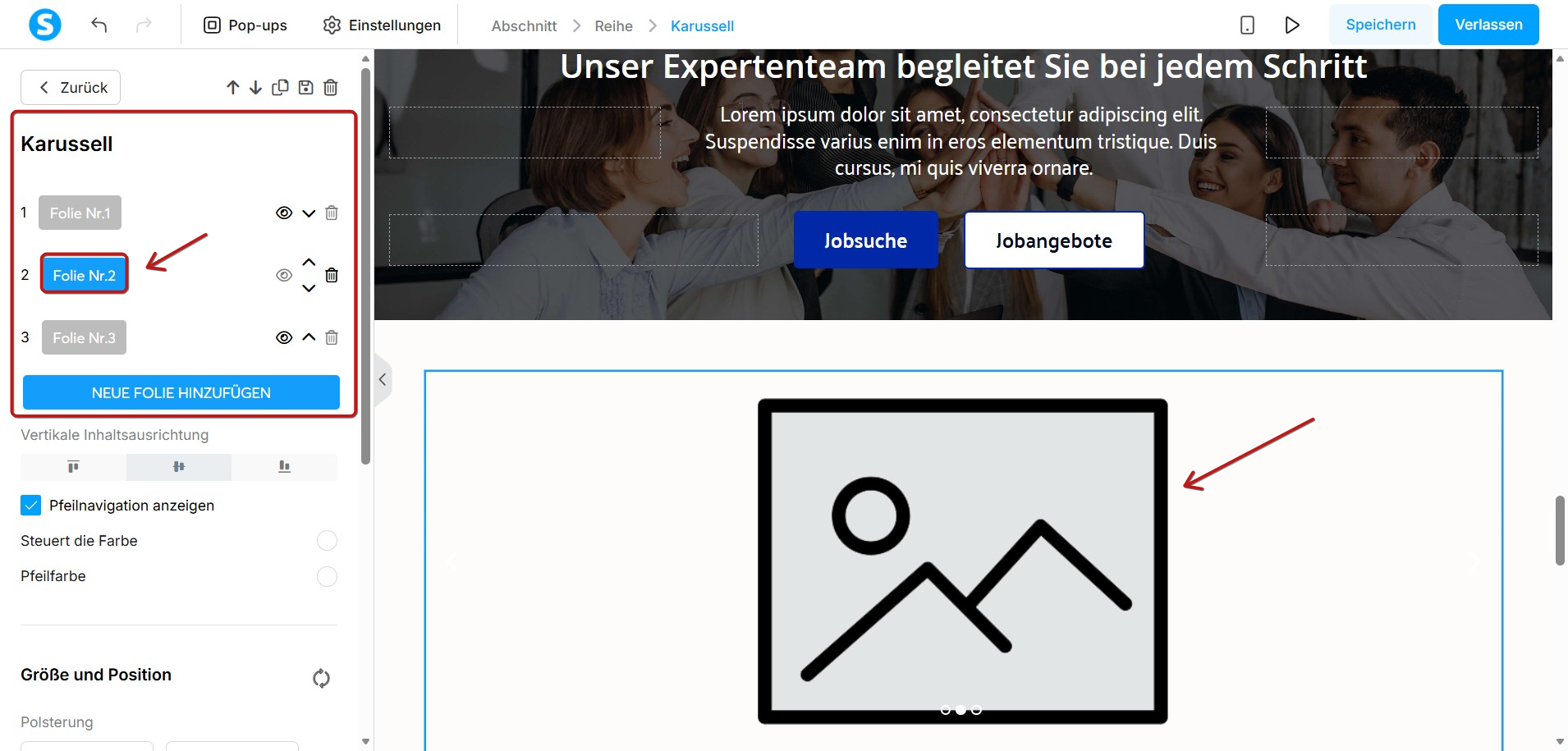Move Folie Nr.1 down
The image size is (1568, 751).
[309, 213]
